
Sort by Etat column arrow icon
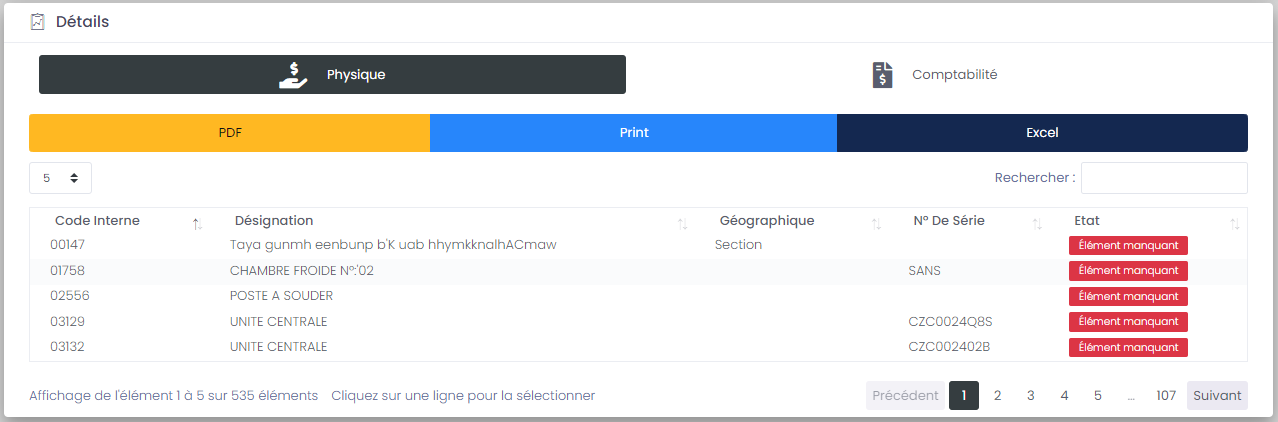click(x=1235, y=225)
